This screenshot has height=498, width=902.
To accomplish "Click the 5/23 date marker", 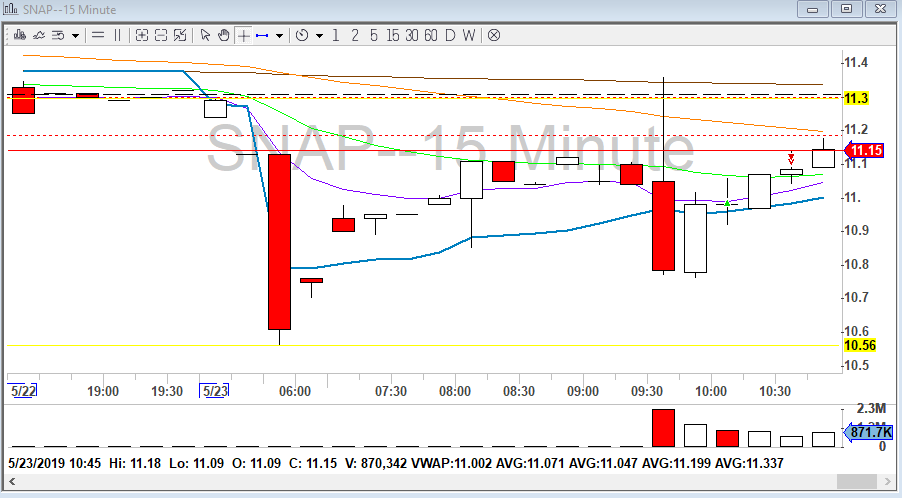I will 215,391.
